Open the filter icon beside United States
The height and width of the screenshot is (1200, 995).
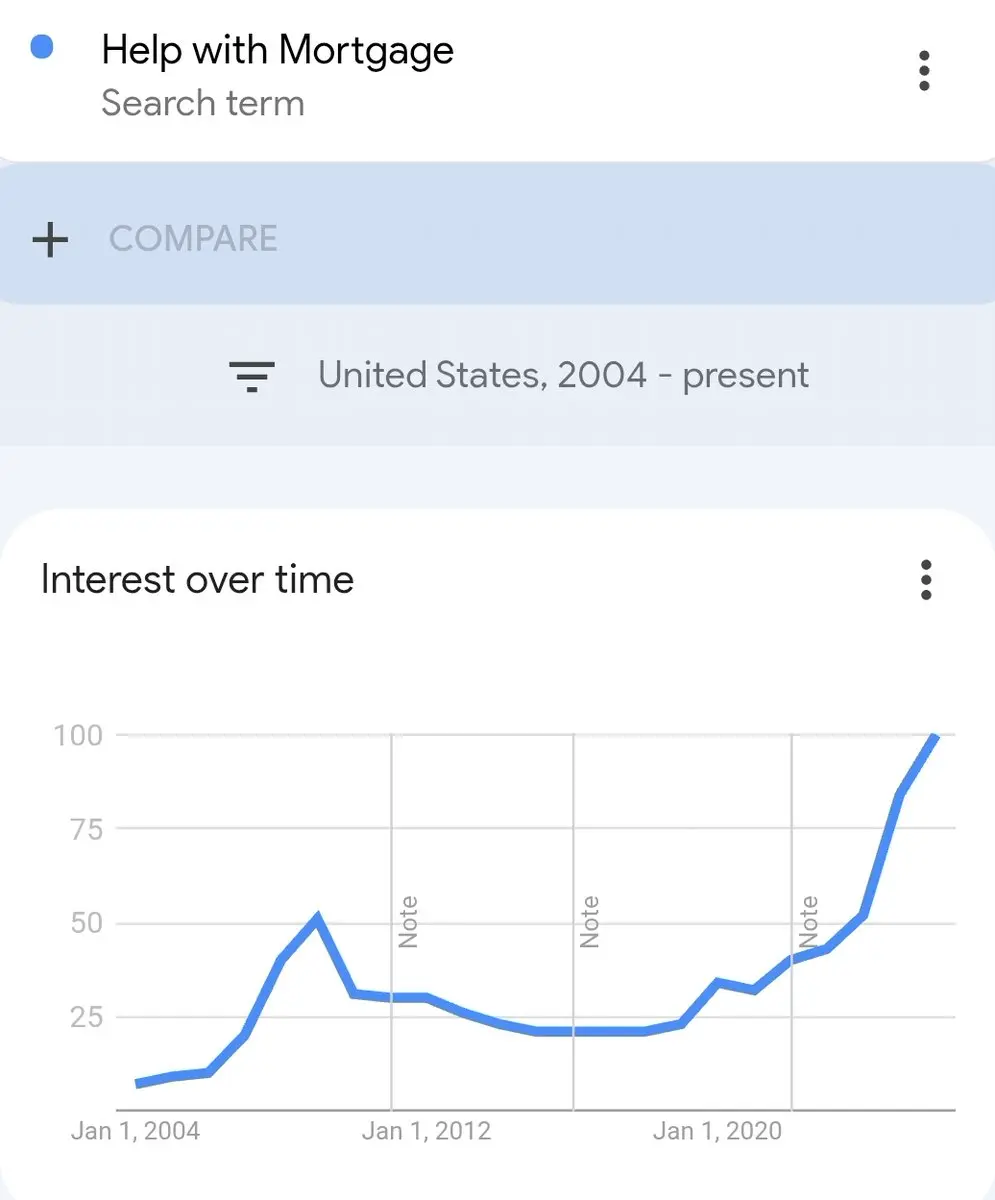[x=252, y=376]
